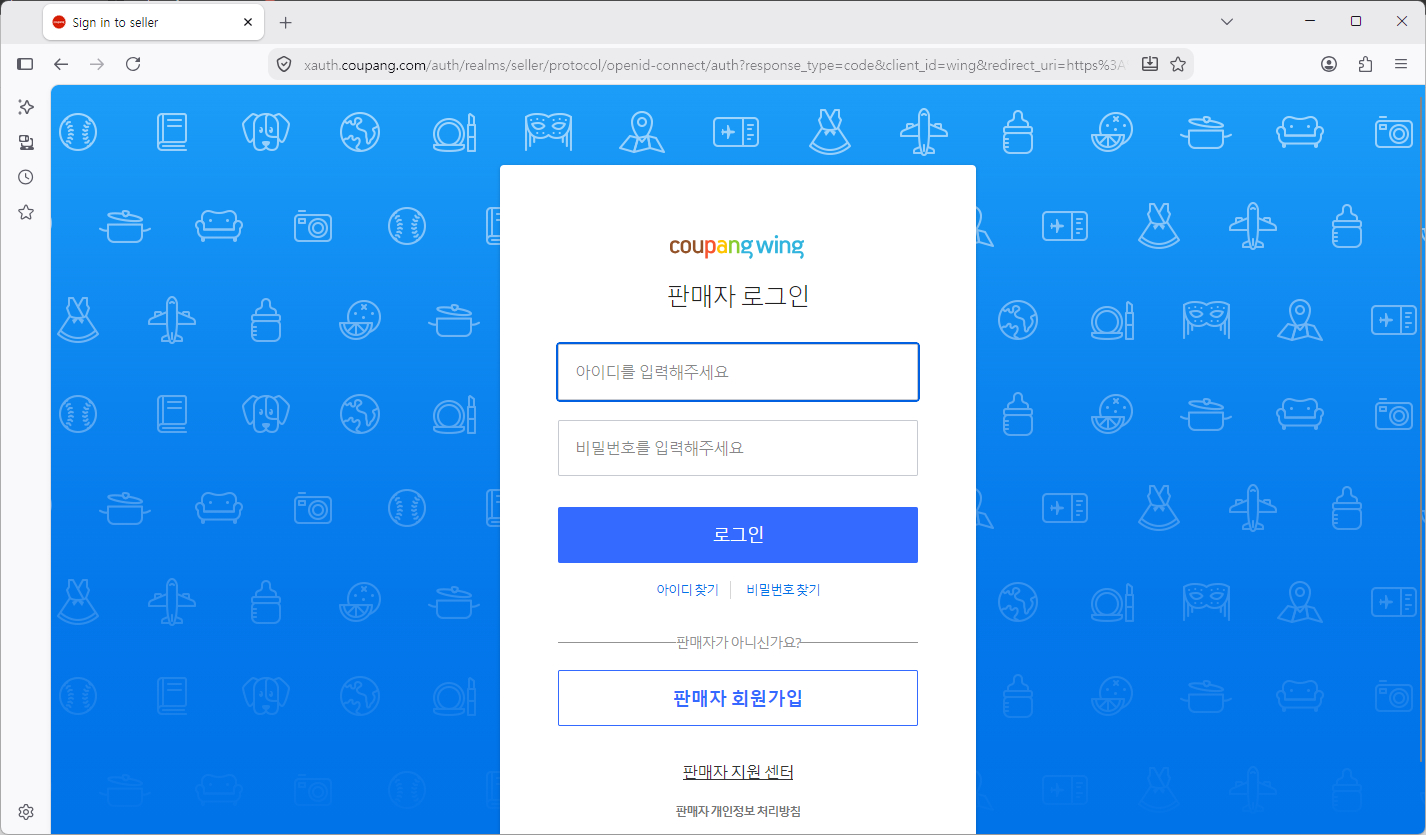Focus the 아이디를 입력해주세요 ID field
The height and width of the screenshot is (835, 1426).
738,372
